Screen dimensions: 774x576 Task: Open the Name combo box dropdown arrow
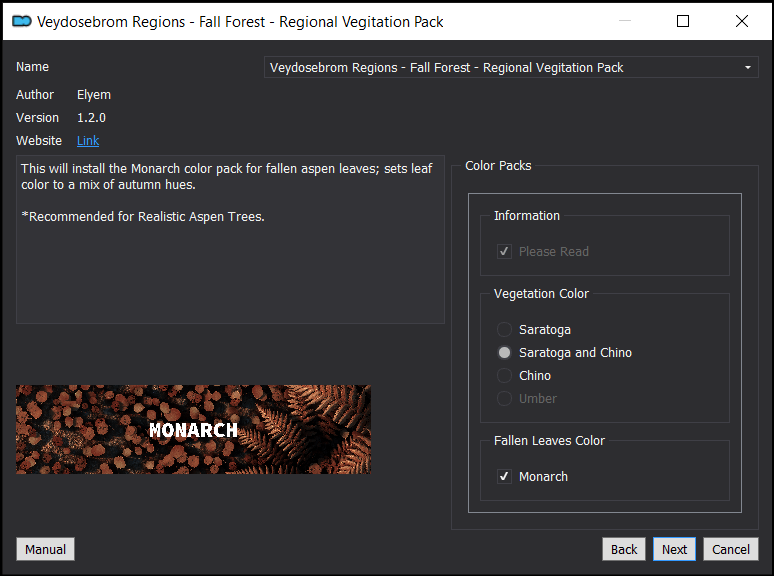coord(748,67)
